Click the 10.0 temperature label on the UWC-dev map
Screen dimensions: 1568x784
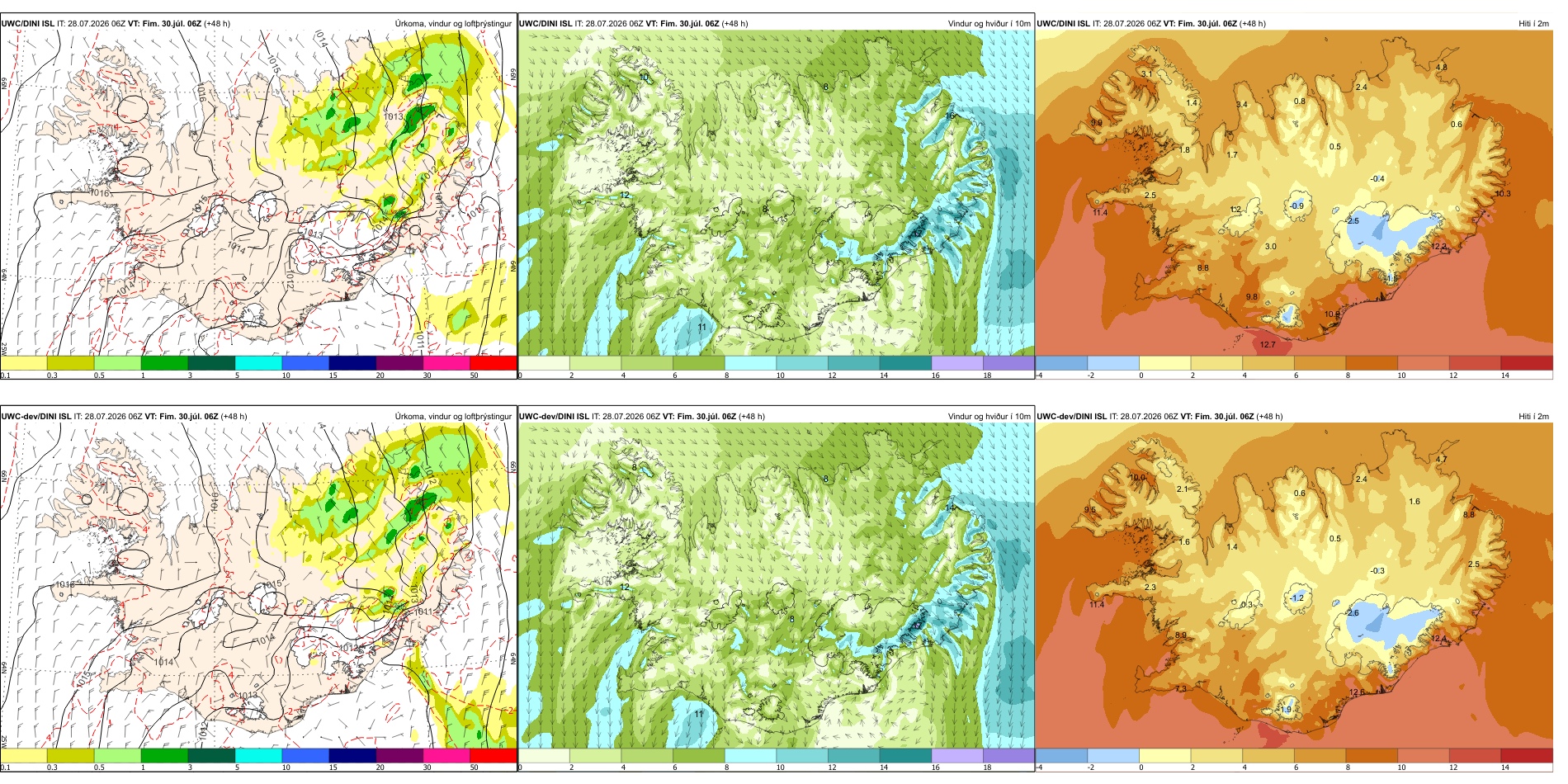point(1138,478)
